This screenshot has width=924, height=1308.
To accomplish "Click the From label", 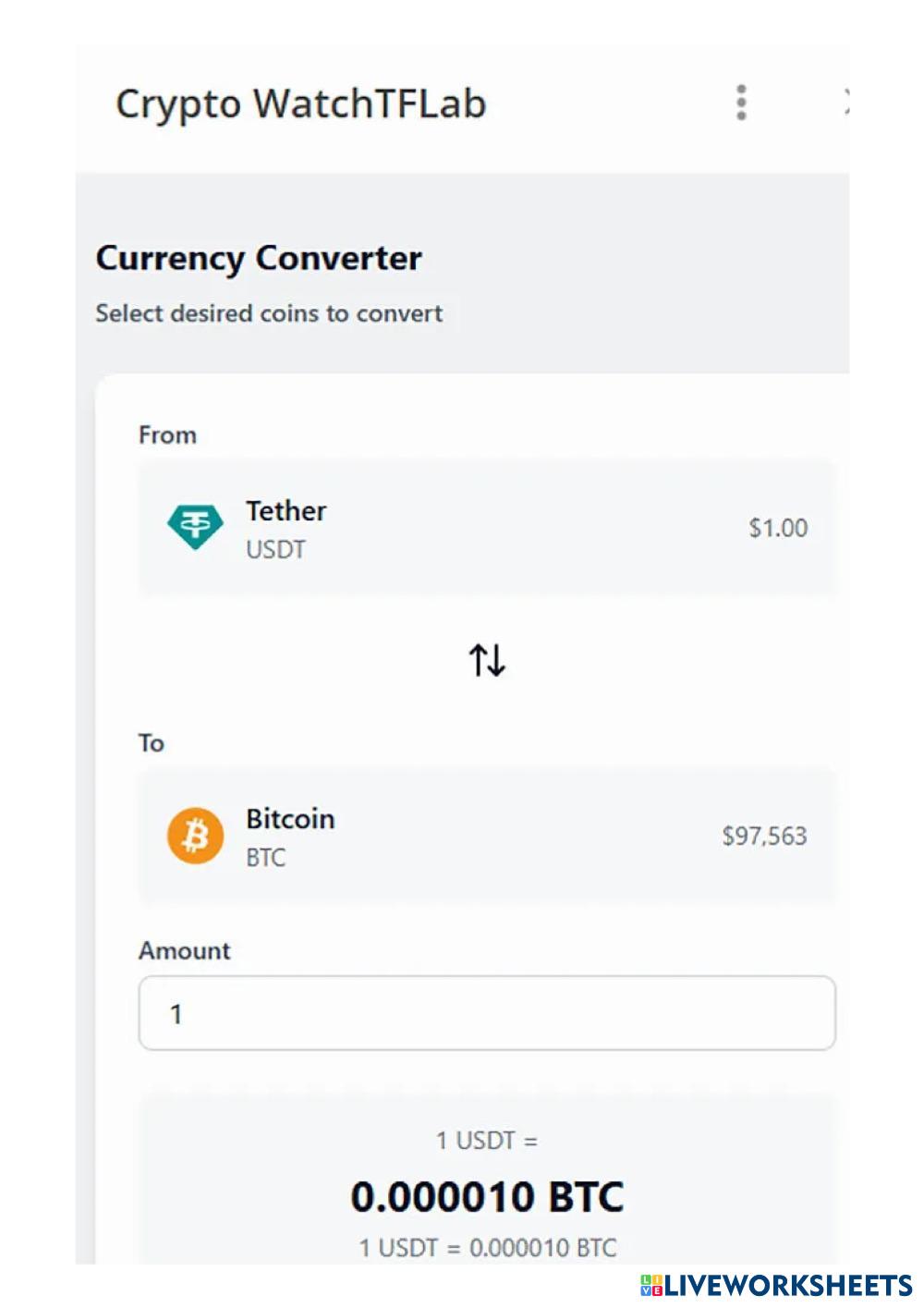I will coord(167,434).
